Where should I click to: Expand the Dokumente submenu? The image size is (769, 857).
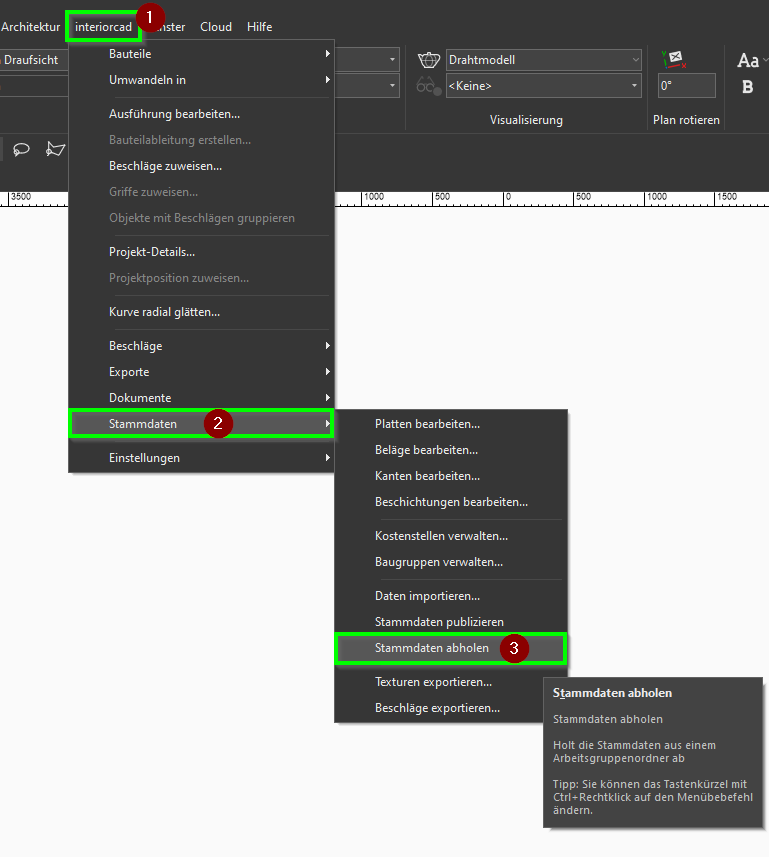201,398
